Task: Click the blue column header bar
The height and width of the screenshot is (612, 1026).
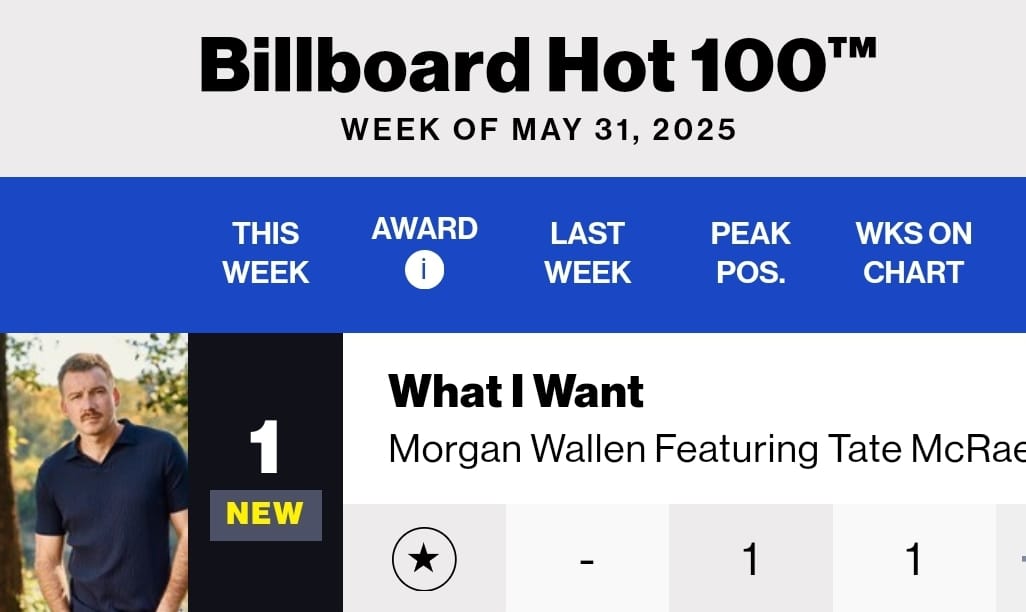Action: [x=513, y=255]
